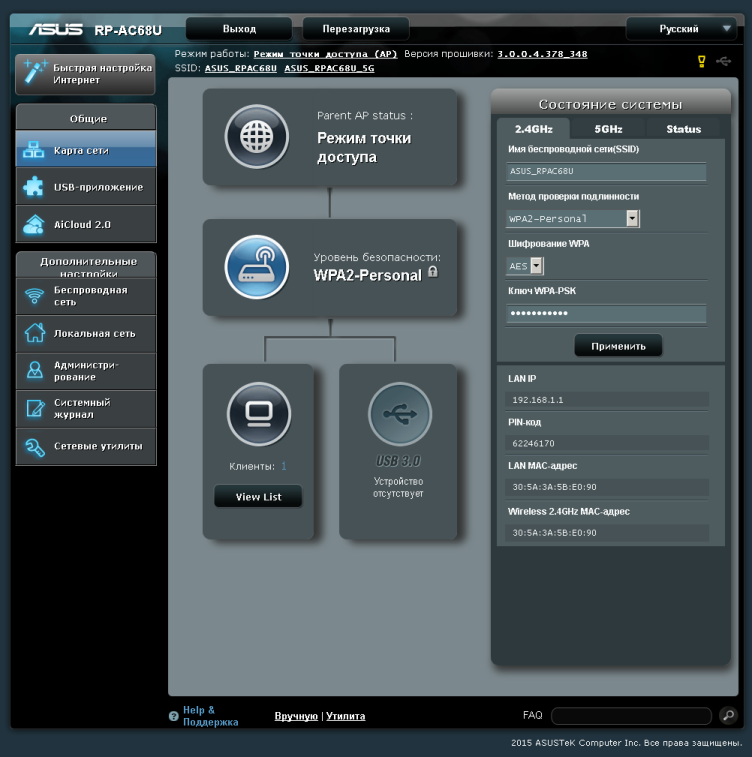Click the yellow light bulb status icon
This screenshot has height=757, width=752.
pos(702,61)
